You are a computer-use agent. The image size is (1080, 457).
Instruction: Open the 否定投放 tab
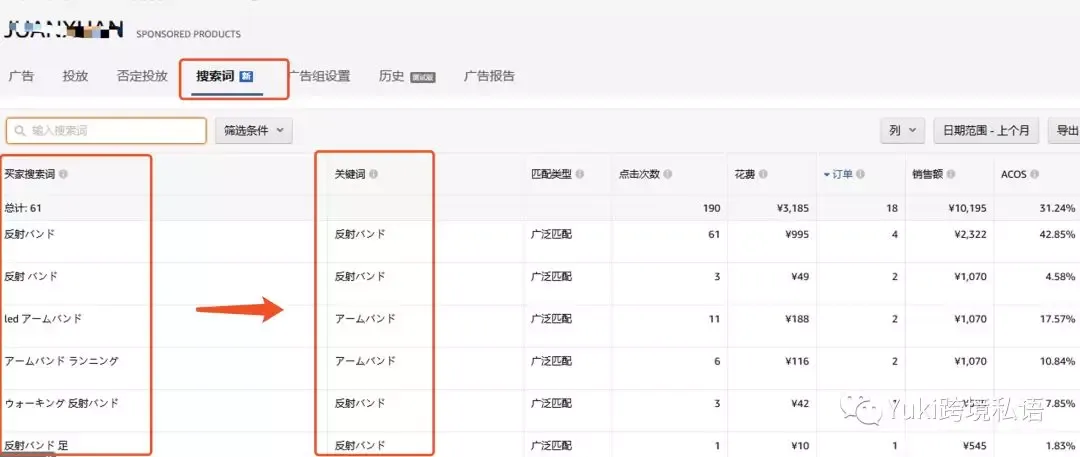point(142,76)
